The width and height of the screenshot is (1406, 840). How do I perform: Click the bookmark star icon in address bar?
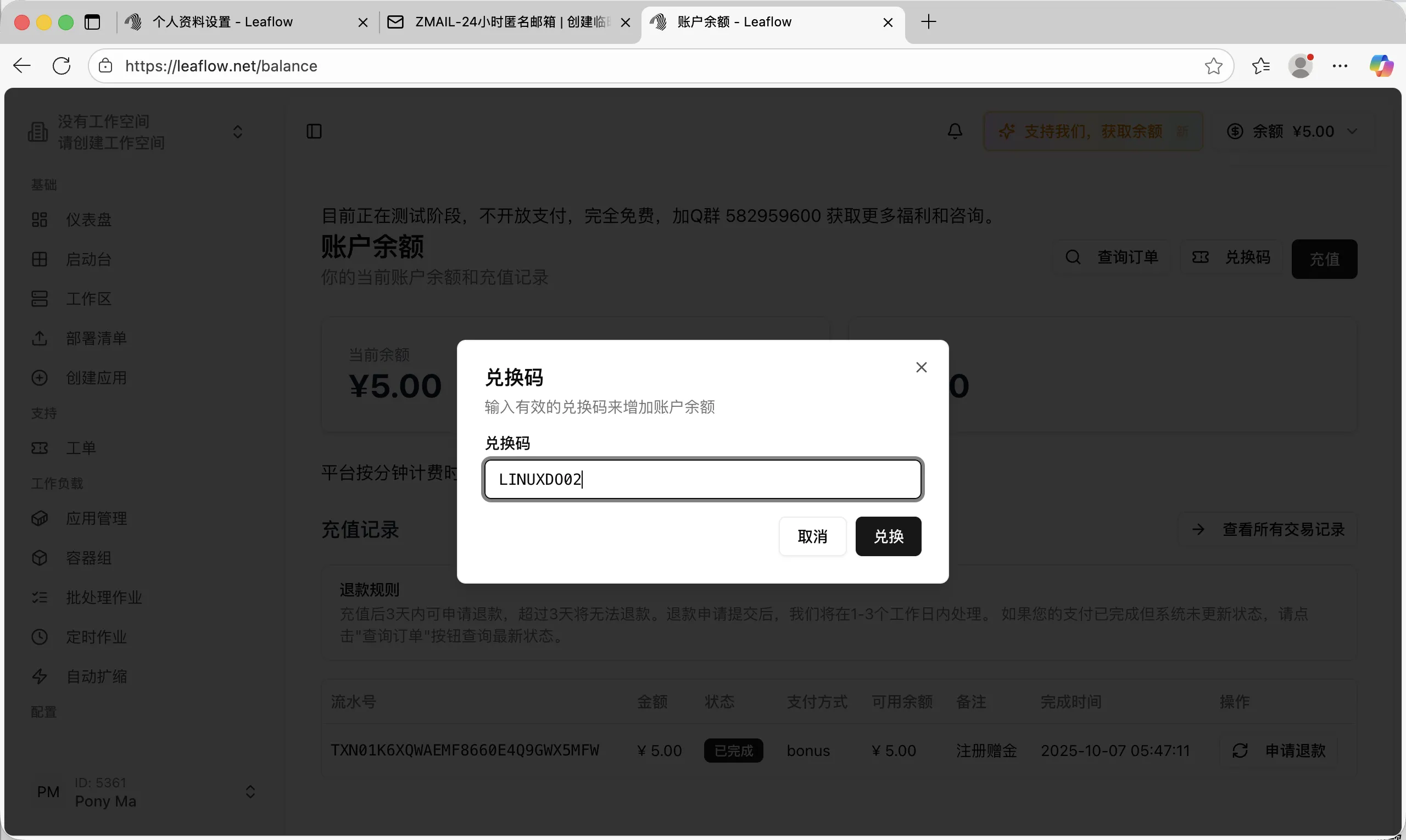tap(1213, 66)
